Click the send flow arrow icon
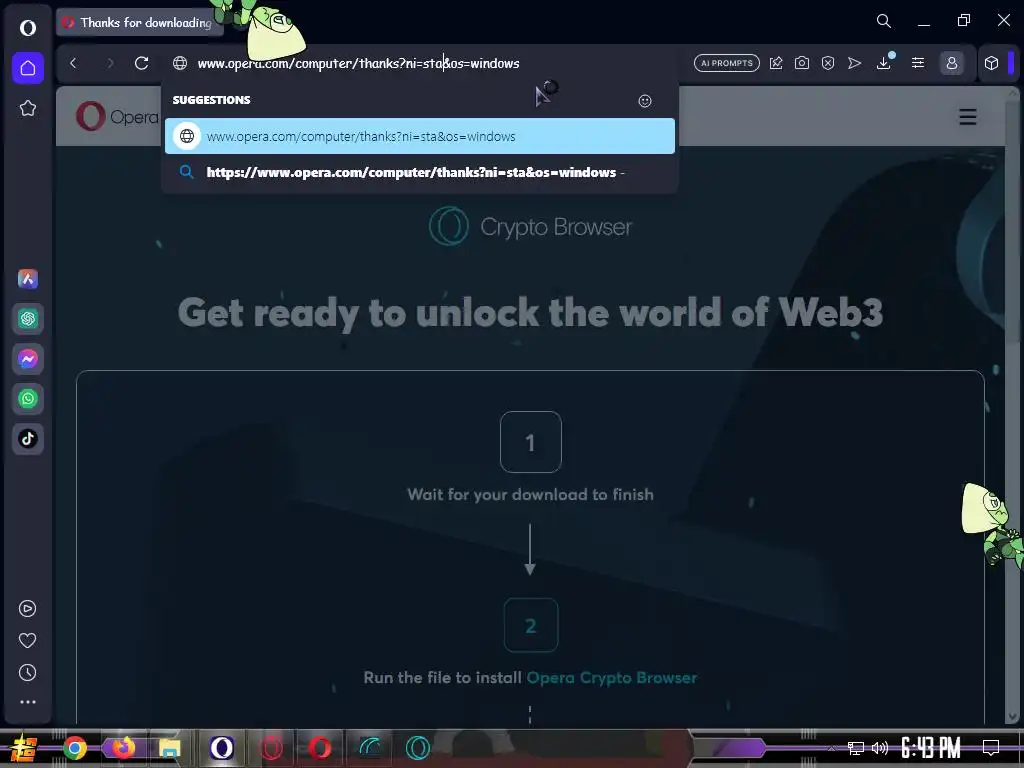This screenshot has height=768, width=1024. [854, 63]
